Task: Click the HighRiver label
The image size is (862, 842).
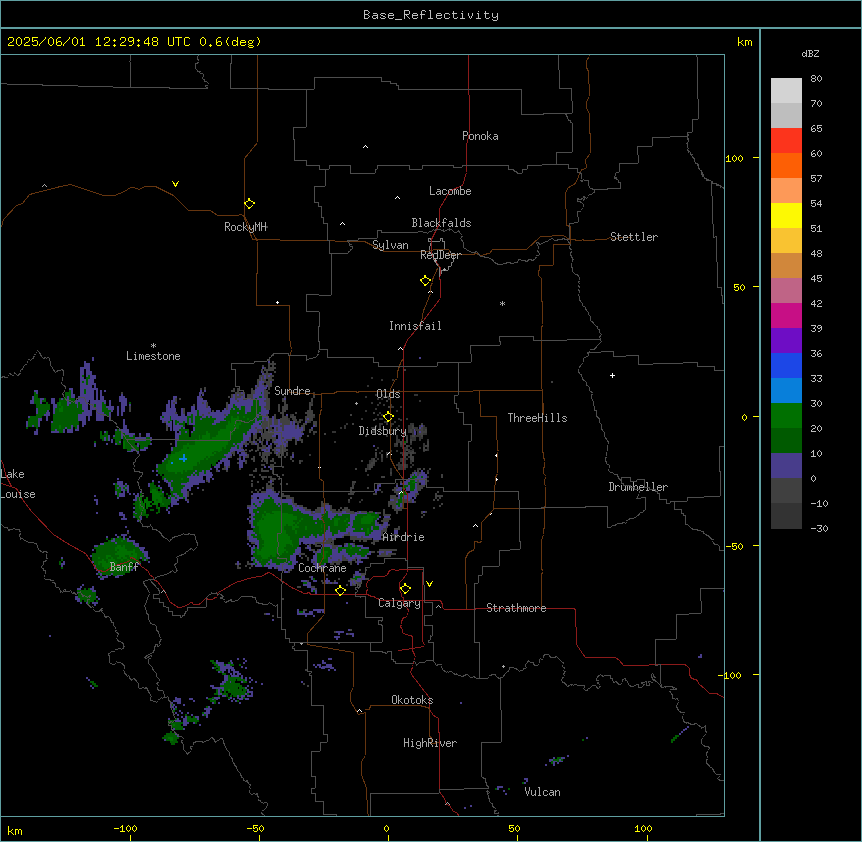Action: (430, 743)
